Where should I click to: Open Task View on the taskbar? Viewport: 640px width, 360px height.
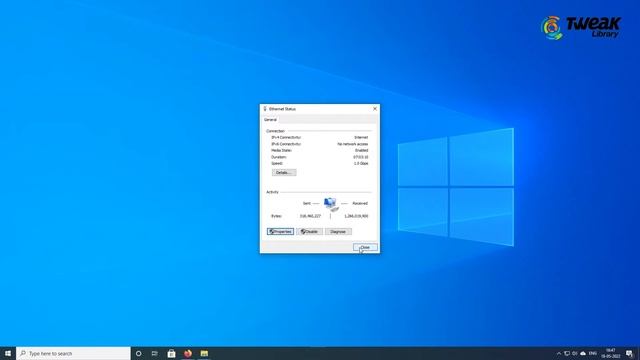point(155,353)
